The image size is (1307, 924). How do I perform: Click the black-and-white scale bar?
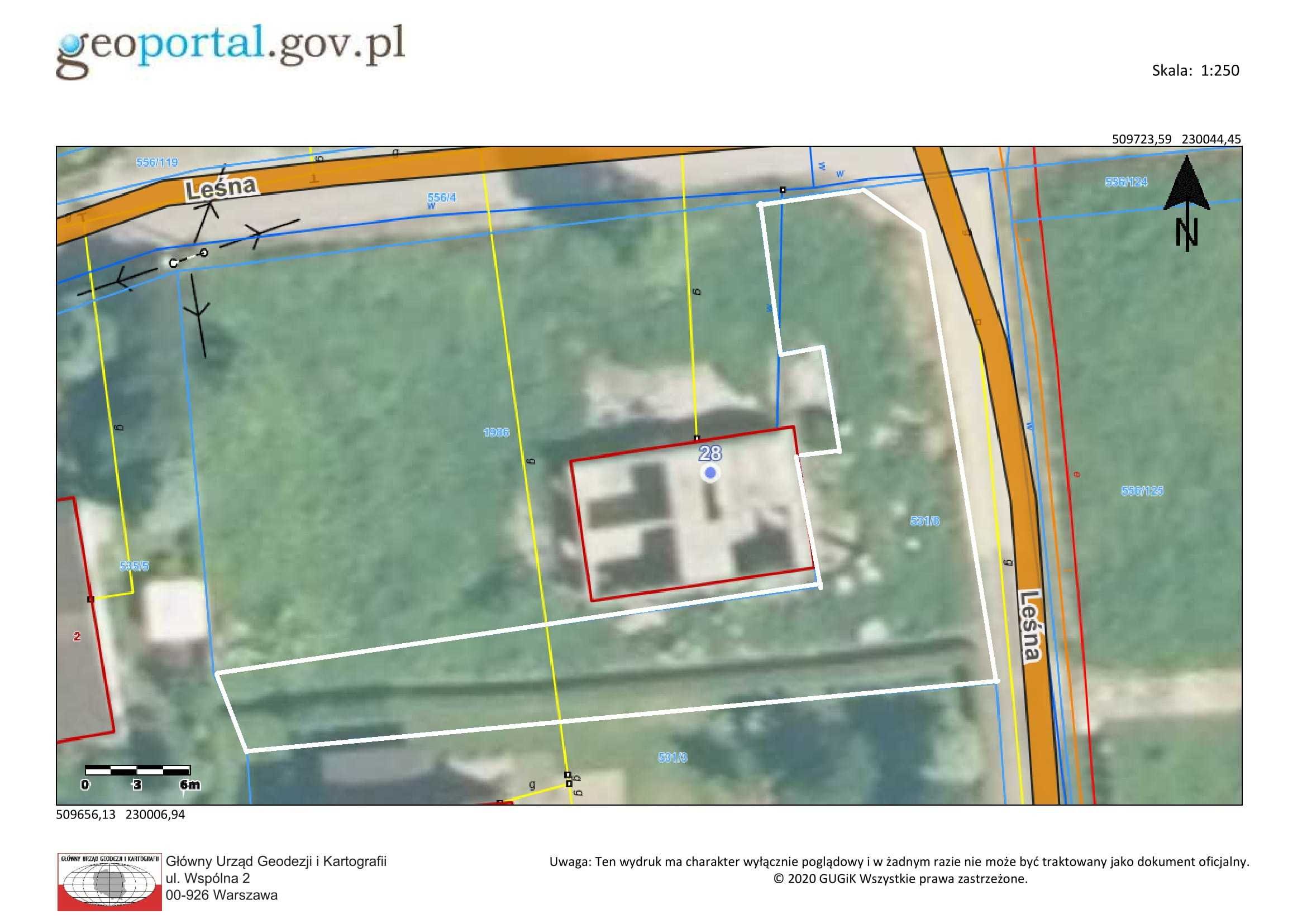[138, 770]
